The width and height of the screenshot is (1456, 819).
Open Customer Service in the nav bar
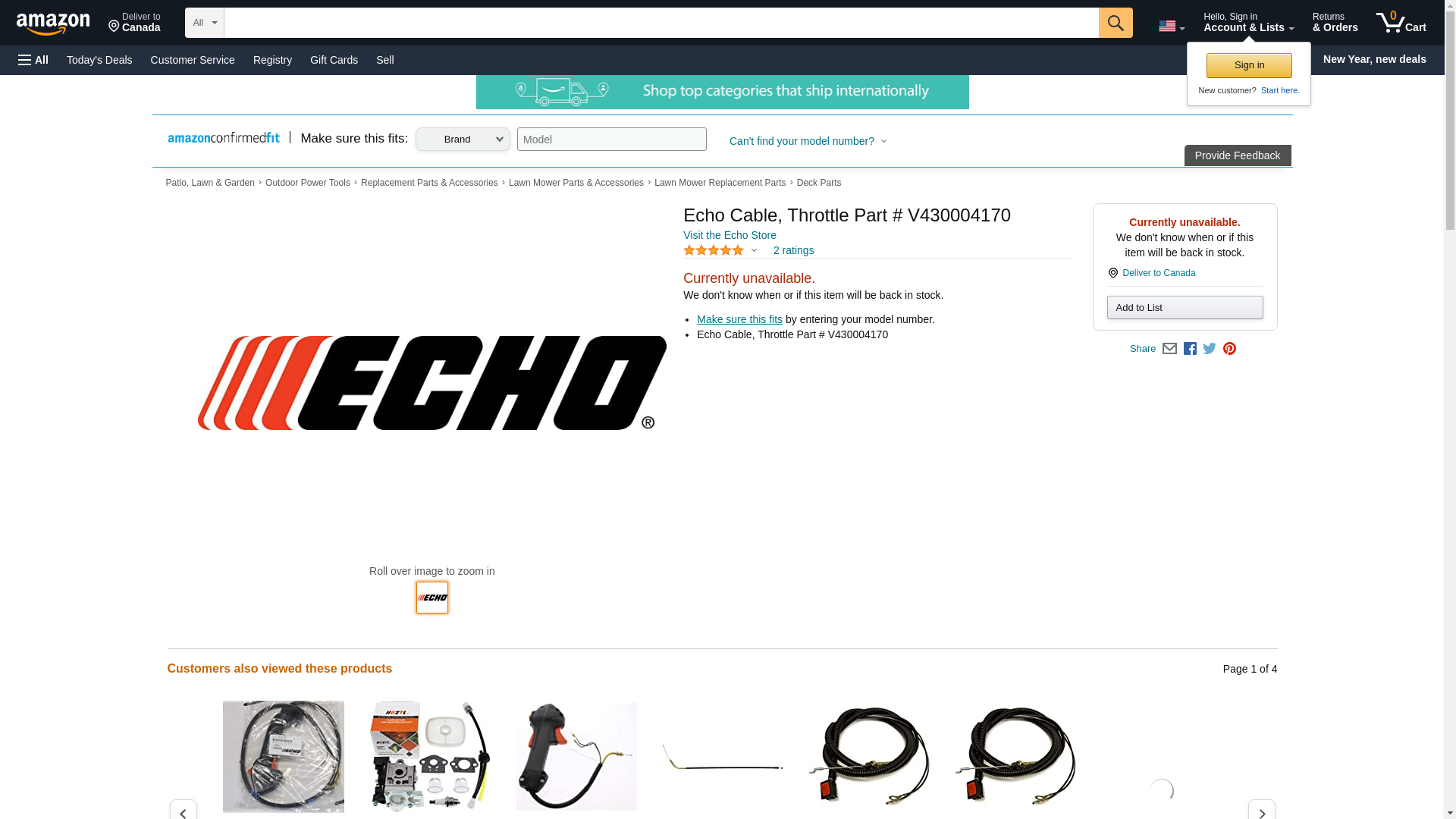[193, 60]
